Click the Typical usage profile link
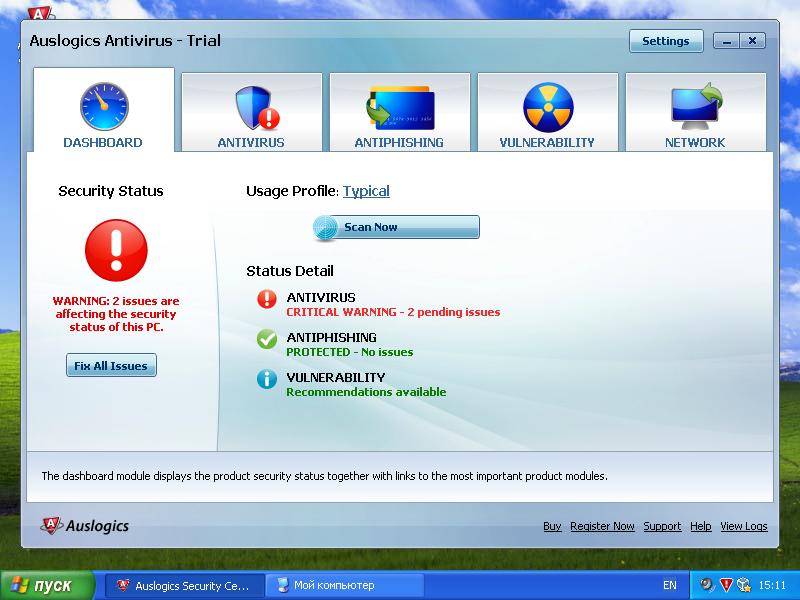 (366, 191)
